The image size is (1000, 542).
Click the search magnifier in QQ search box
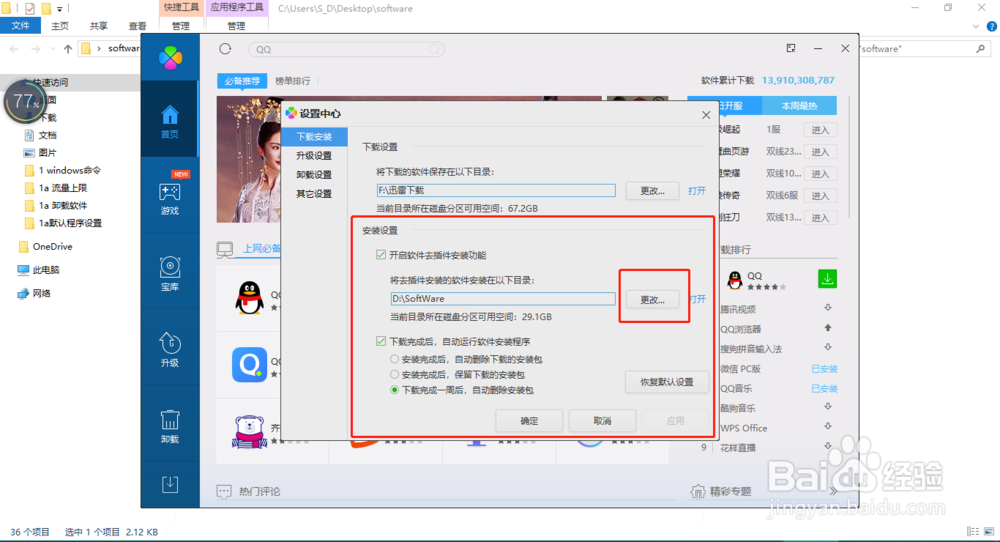[434, 49]
